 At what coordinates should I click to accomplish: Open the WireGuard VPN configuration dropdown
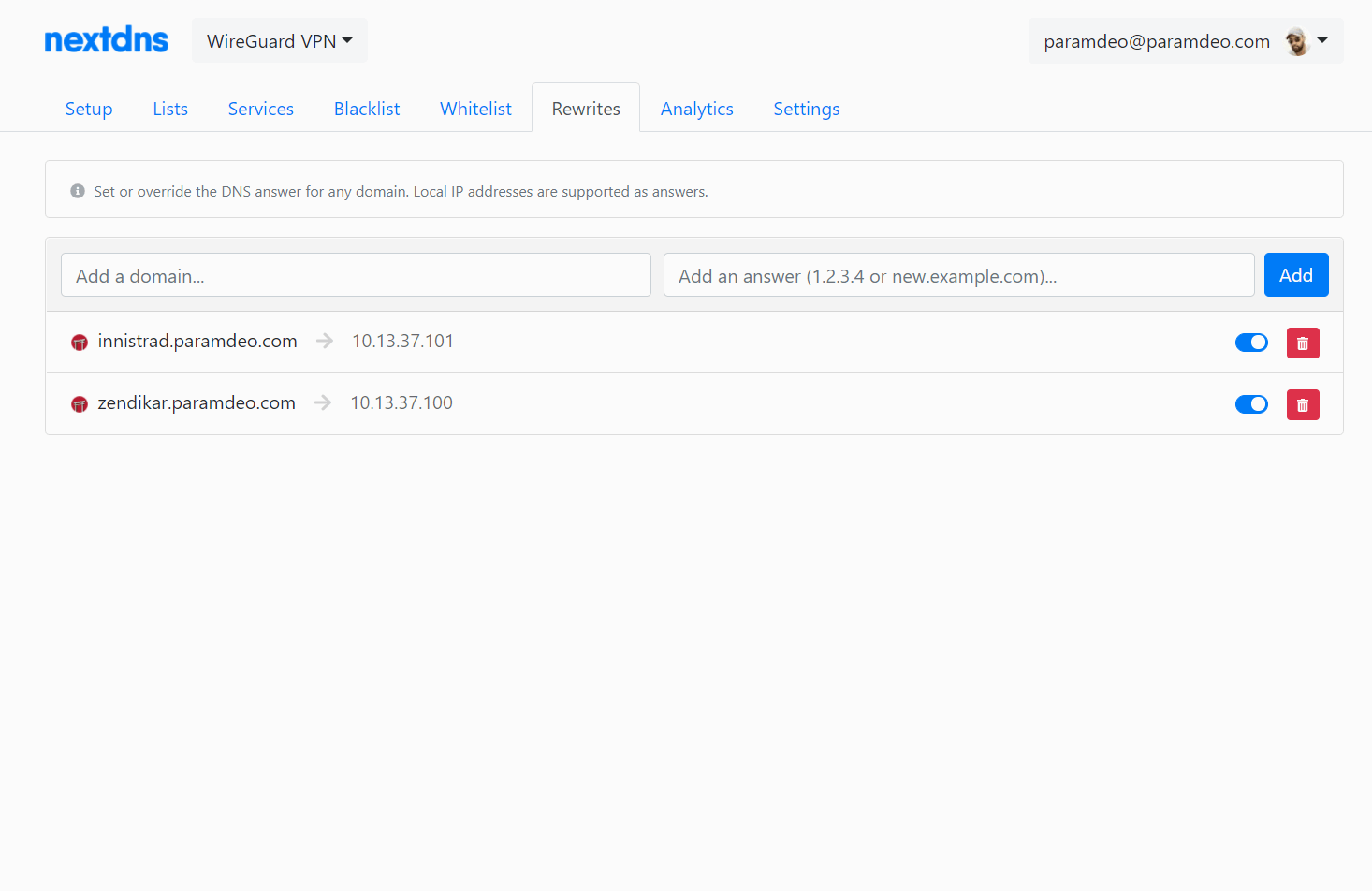(x=280, y=41)
